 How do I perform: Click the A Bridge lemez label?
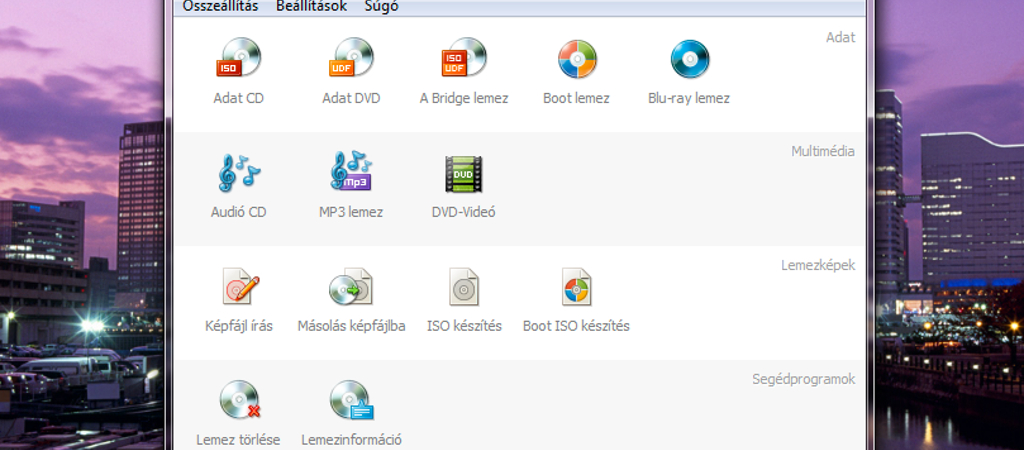464,99
